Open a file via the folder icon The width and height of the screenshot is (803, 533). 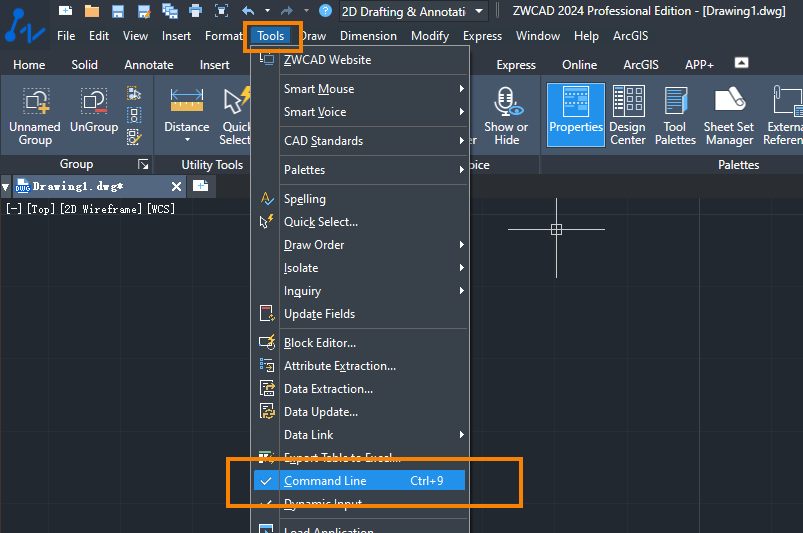coord(92,11)
